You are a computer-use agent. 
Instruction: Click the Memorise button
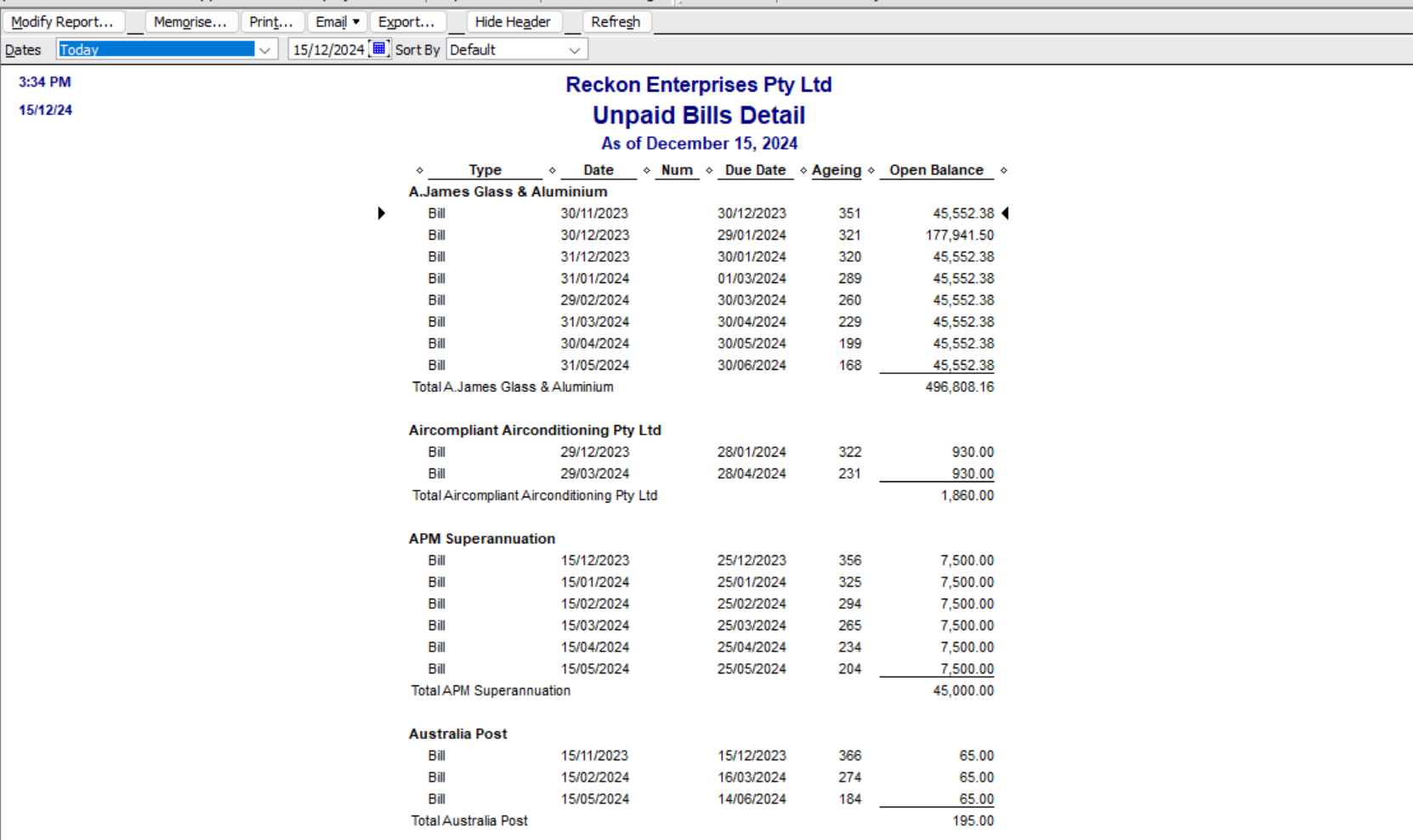point(190,22)
